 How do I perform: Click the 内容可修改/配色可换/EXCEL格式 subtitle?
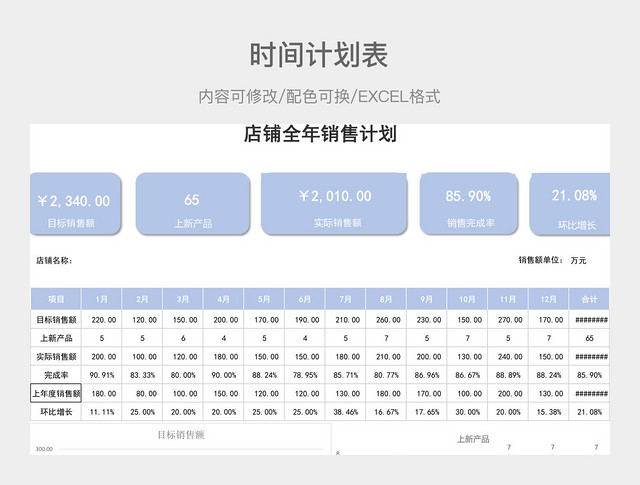tap(319, 97)
